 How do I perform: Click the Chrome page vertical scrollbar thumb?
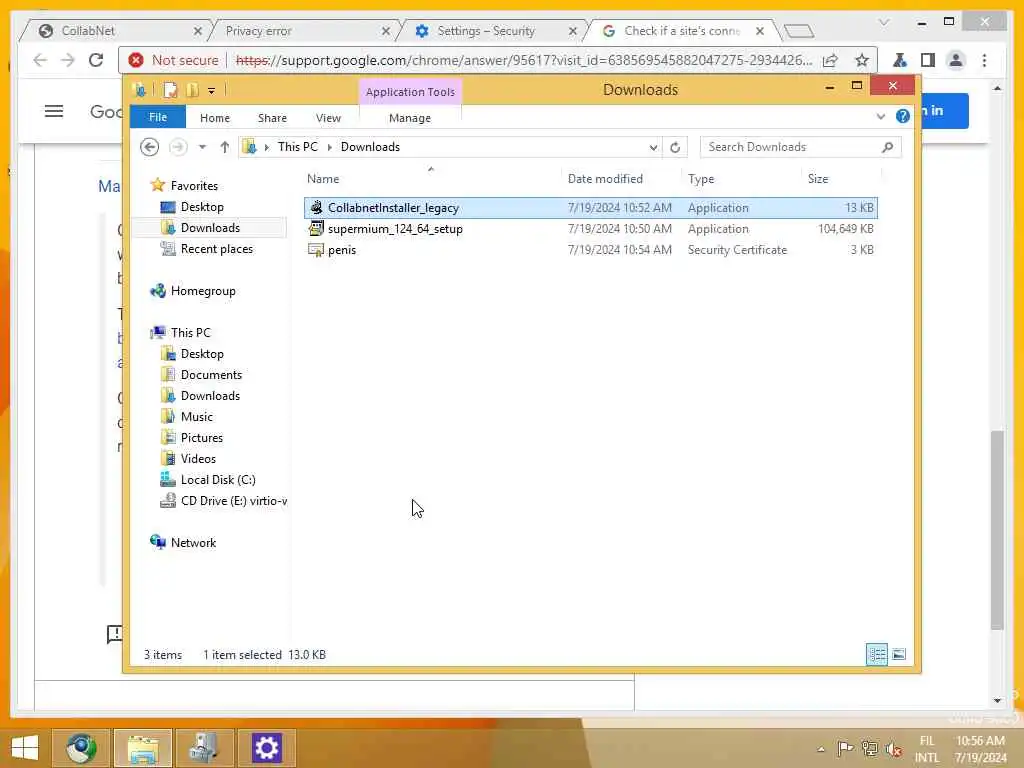(x=997, y=529)
